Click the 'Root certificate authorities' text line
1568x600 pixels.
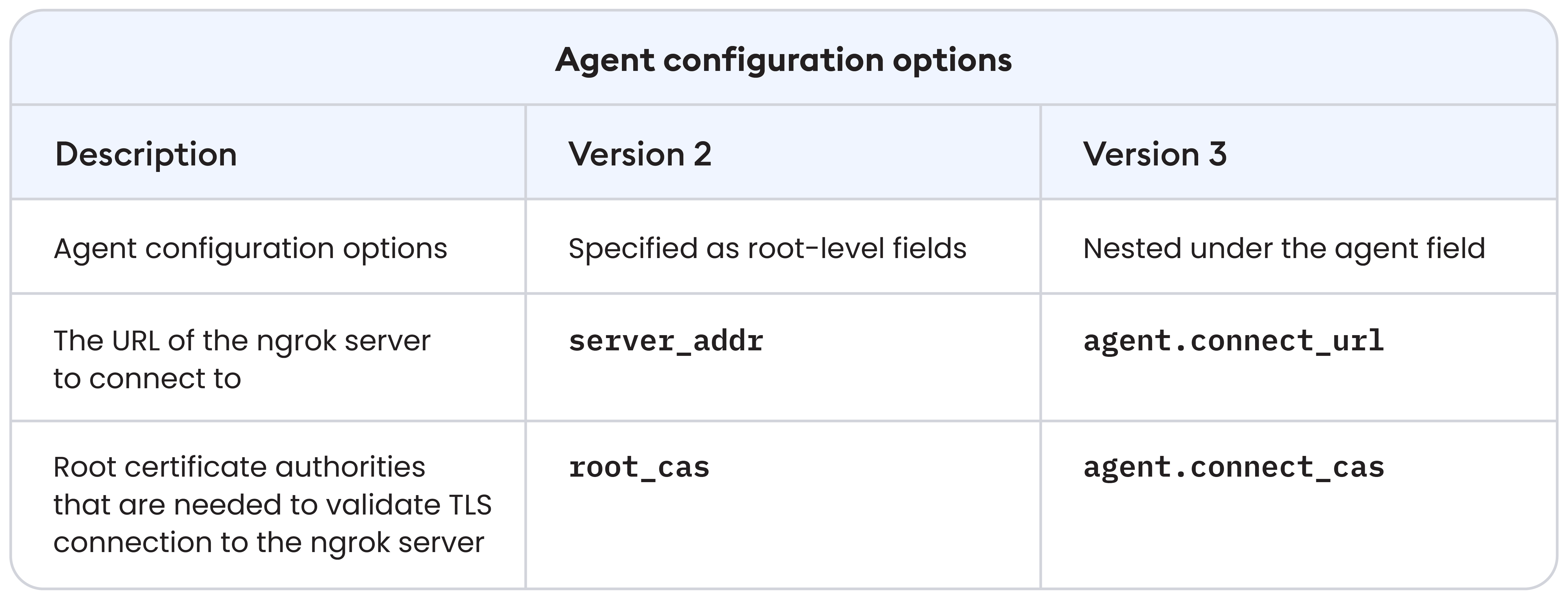[239, 468]
